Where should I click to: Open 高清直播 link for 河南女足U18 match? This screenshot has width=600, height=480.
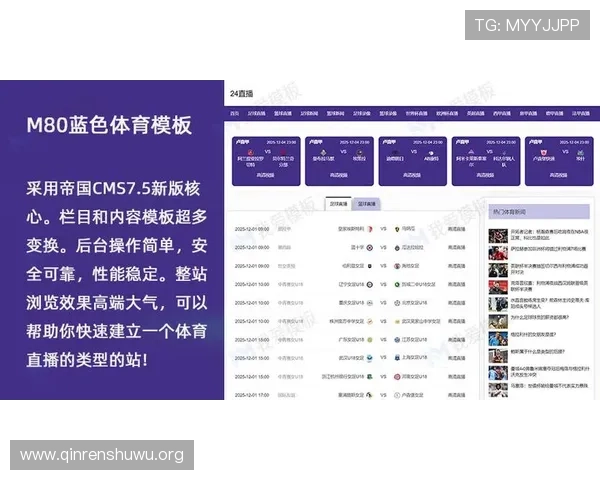click(456, 377)
